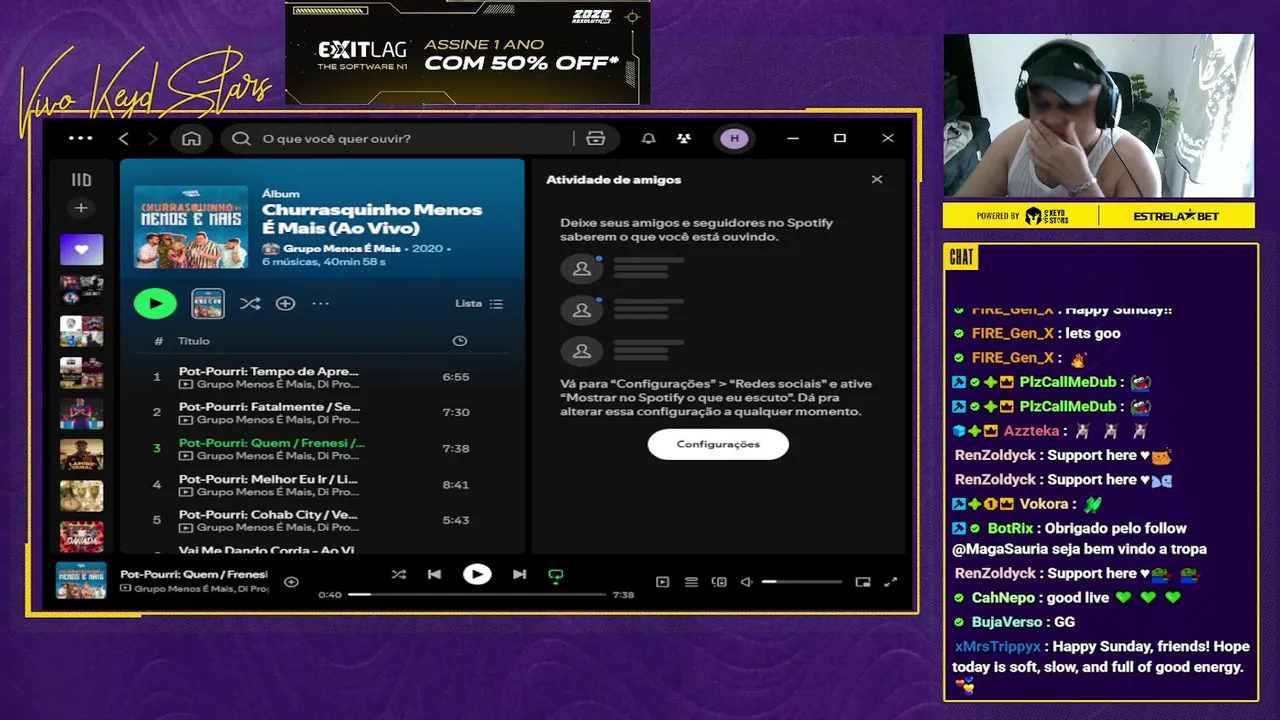Open the play queue
The image size is (1280, 720).
(691, 582)
